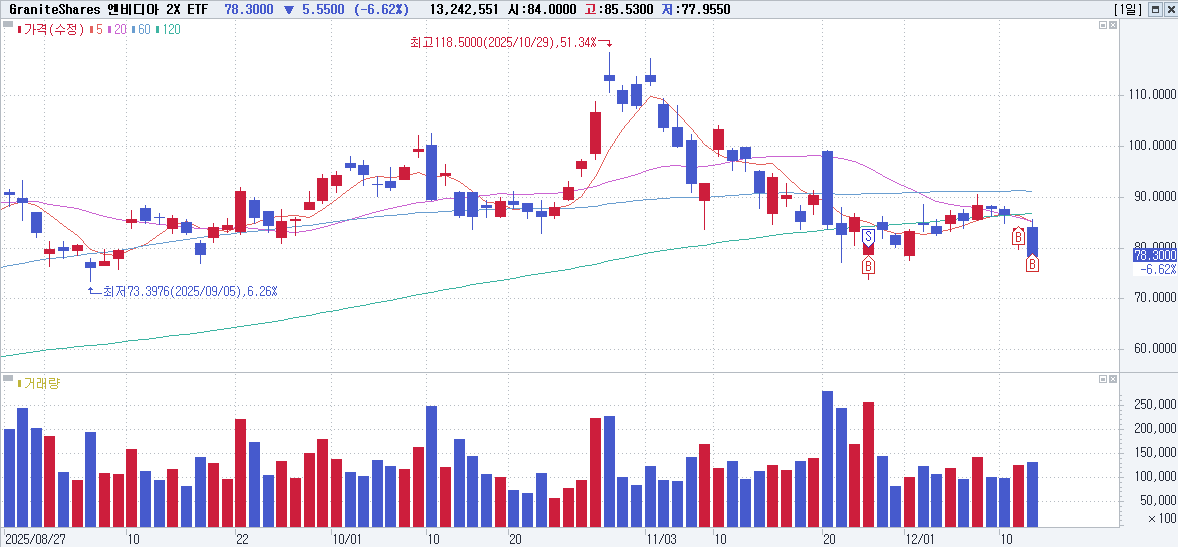Click the B buy marker under the last candle

1032,264
